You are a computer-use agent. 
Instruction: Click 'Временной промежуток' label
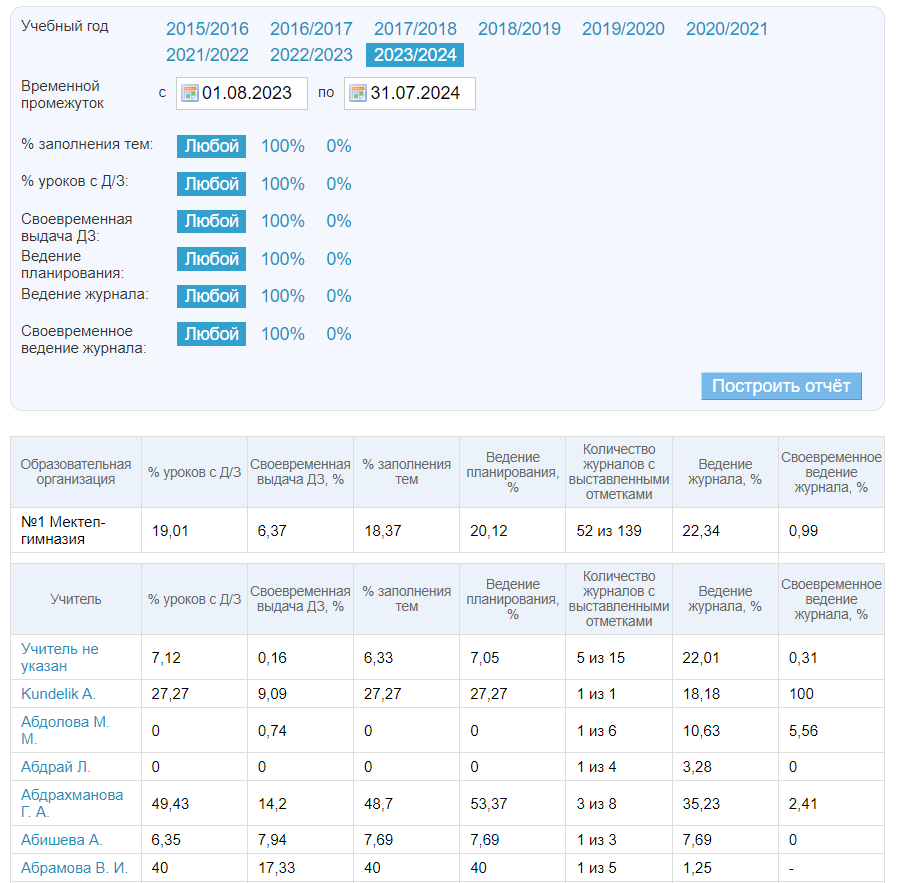[x=62, y=95]
